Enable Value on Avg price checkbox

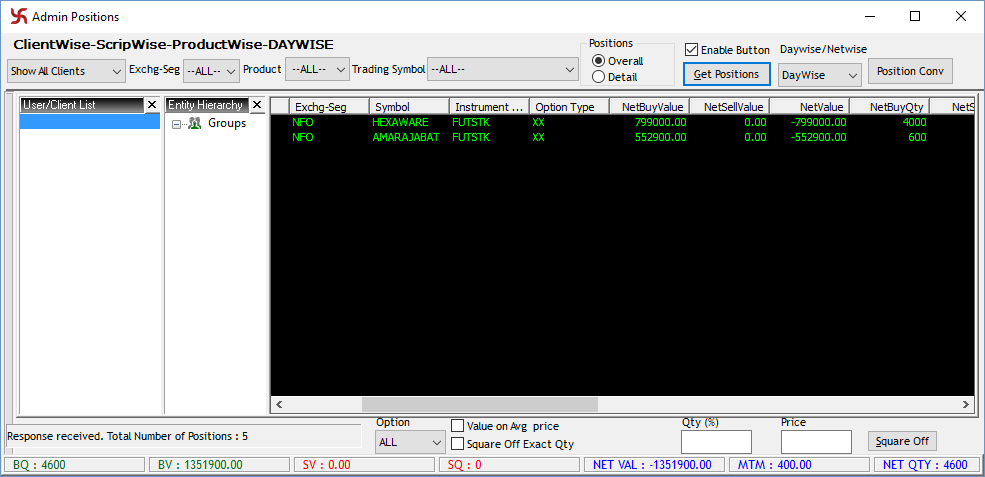pyautogui.click(x=457, y=426)
